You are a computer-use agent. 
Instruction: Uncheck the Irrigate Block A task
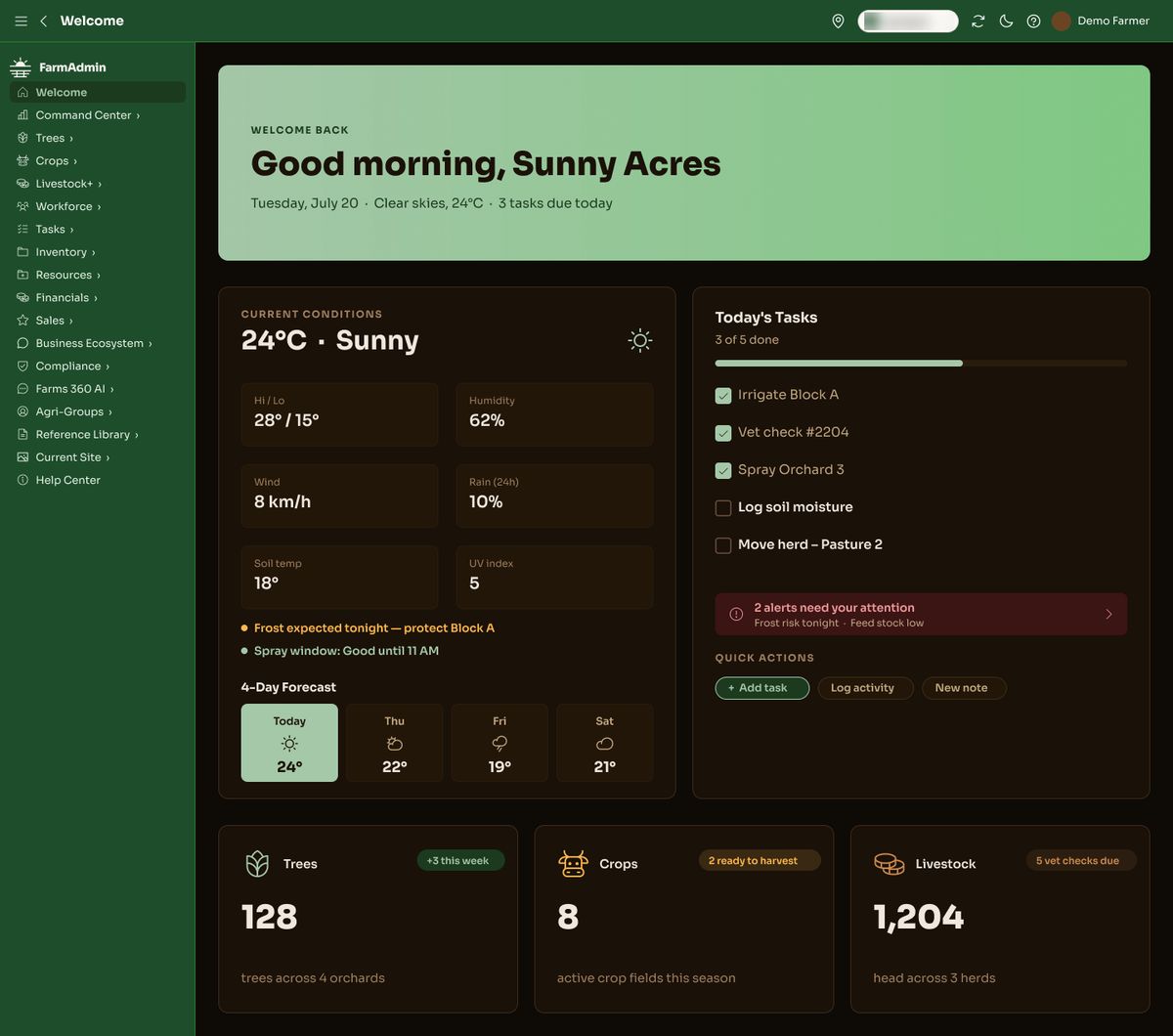(723, 395)
